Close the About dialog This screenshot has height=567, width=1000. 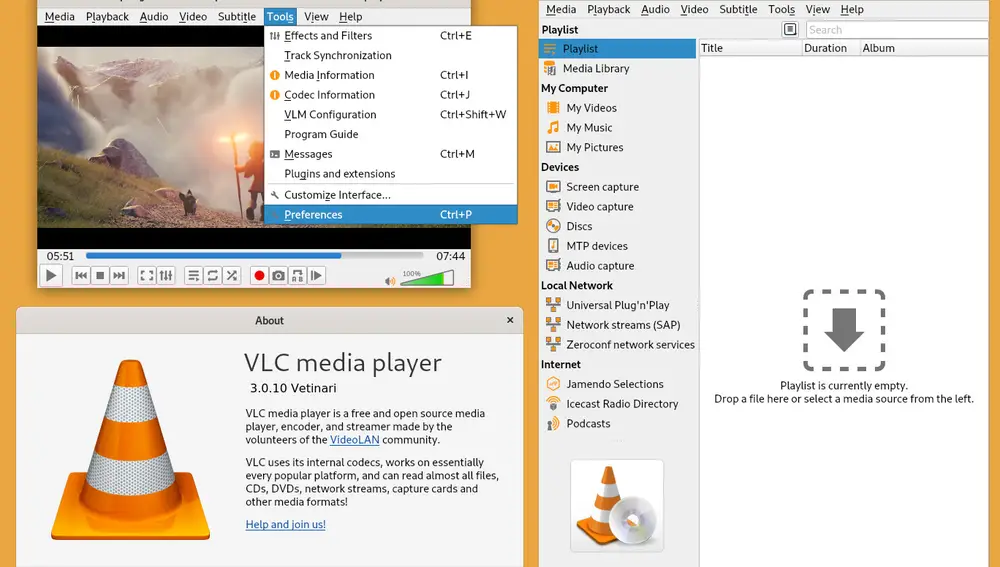tap(510, 320)
